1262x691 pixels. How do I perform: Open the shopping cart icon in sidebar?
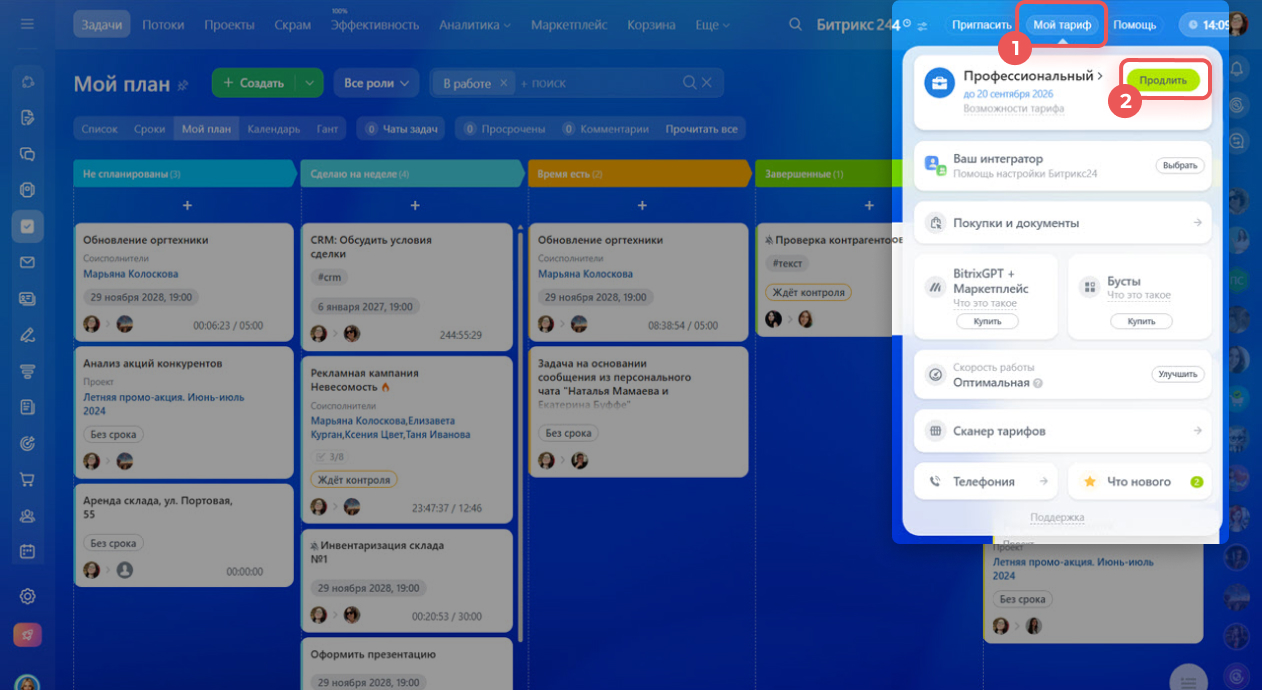pos(27,479)
